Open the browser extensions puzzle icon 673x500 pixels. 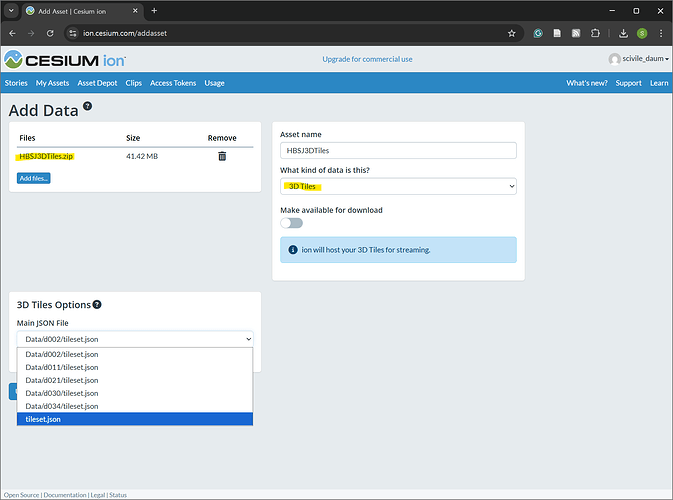(595, 33)
